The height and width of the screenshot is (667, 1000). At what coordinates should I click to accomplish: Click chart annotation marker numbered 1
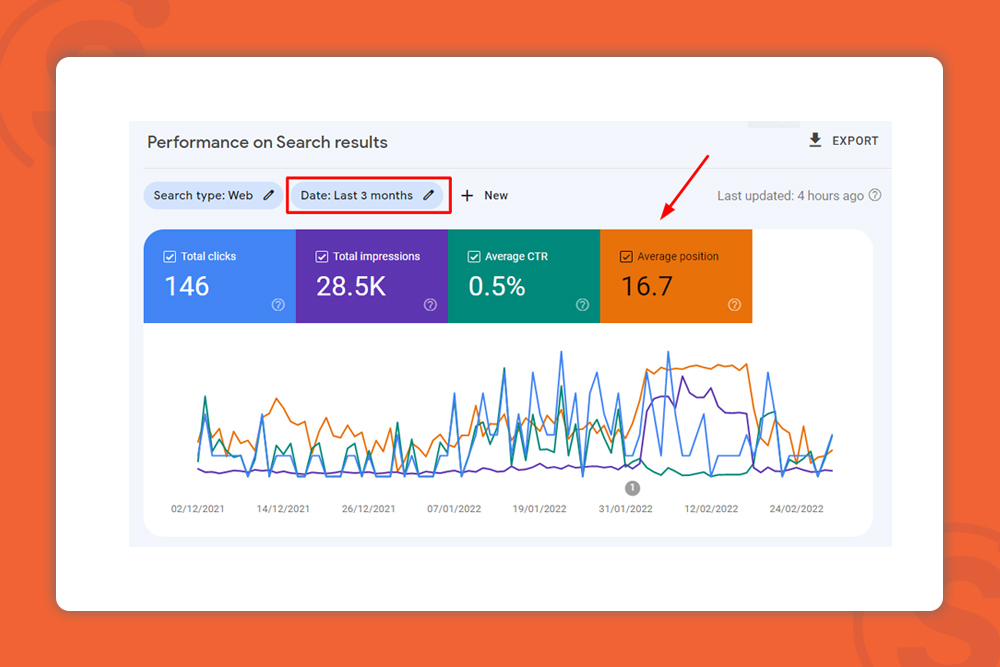[x=632, y=488]
